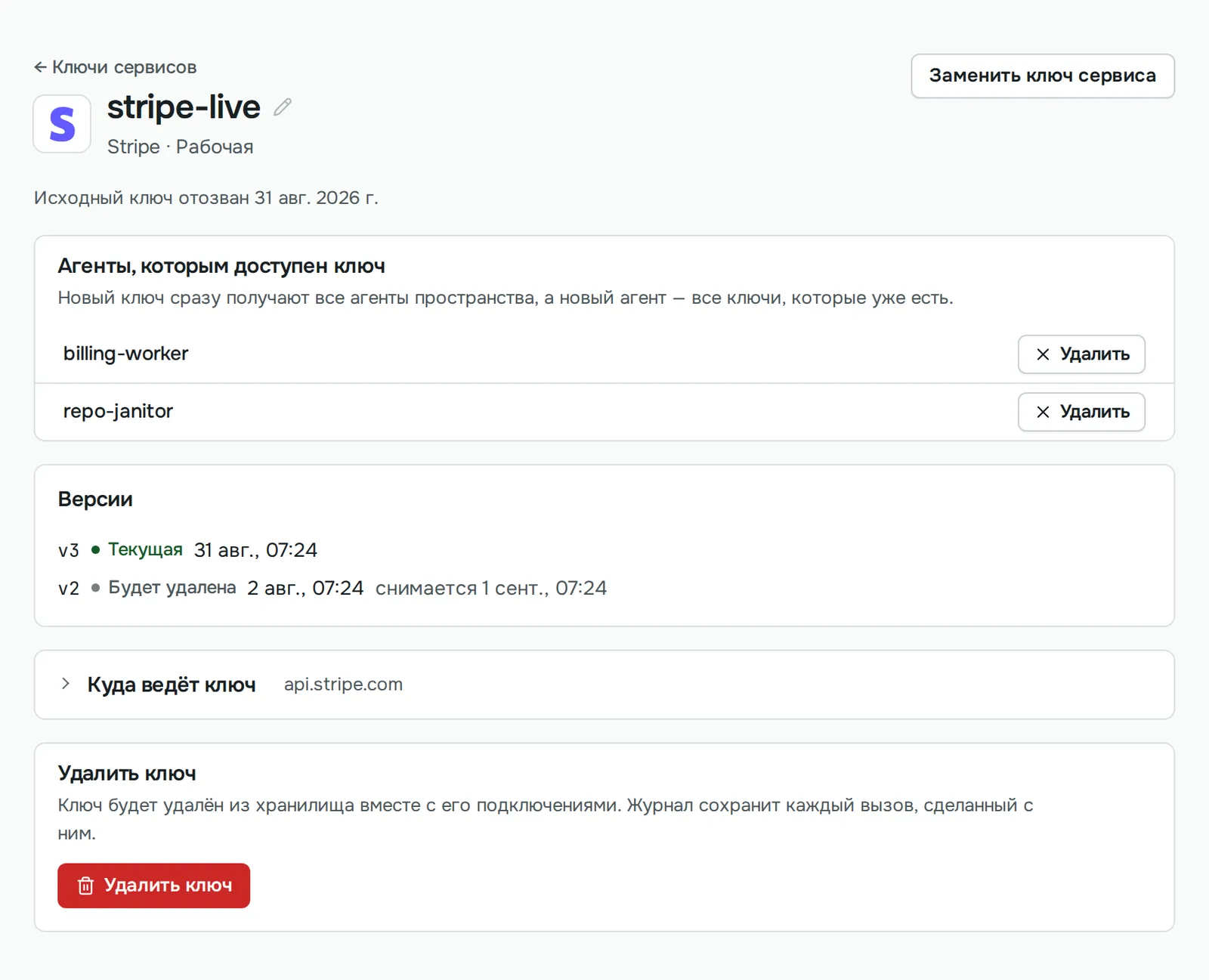The height and width of the screenshot is (980, 1209).
Task: Click the Удалить ключ section heading
Action: click(x=127, y=774)
